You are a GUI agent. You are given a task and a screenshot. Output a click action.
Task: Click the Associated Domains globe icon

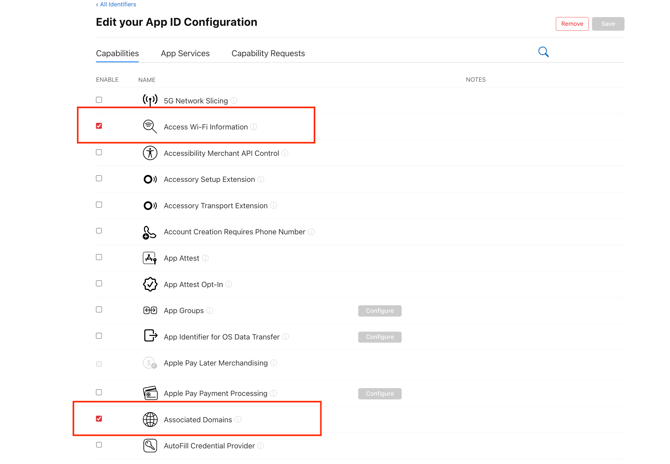tap(150, 420)
